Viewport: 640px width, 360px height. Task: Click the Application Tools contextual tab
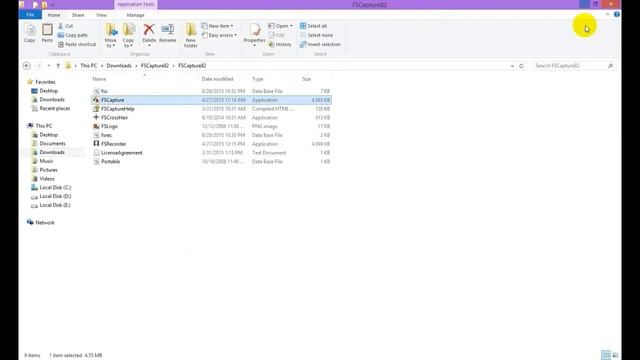point(136,4)
